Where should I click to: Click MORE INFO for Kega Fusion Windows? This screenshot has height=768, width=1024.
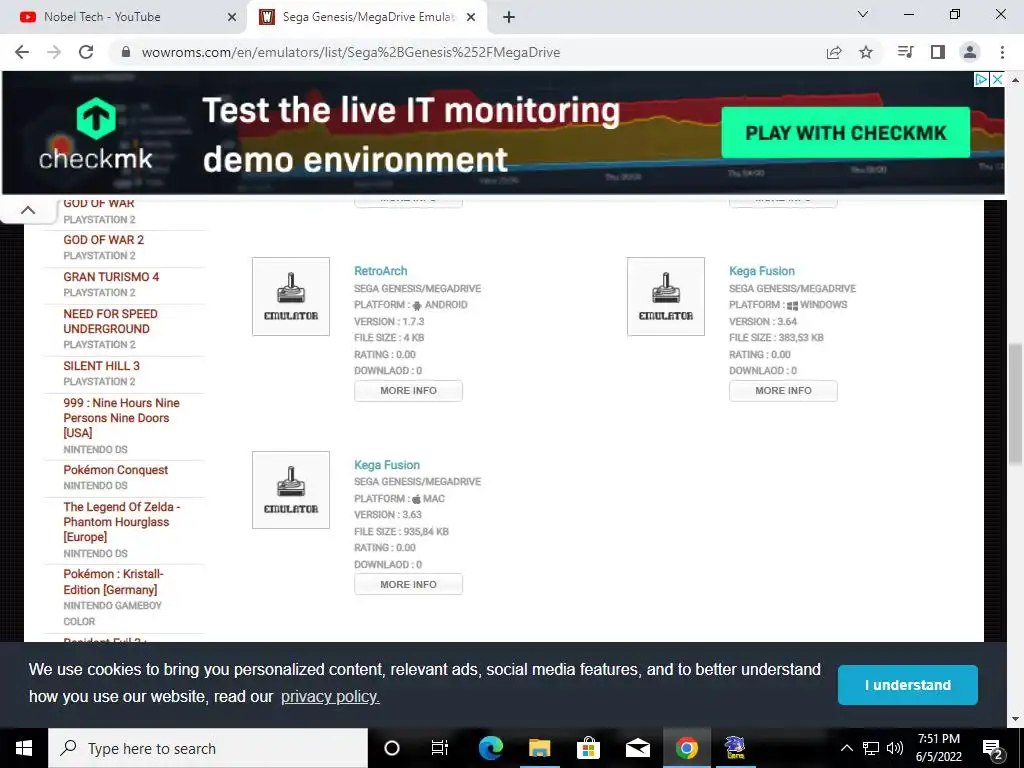[783, 391]
